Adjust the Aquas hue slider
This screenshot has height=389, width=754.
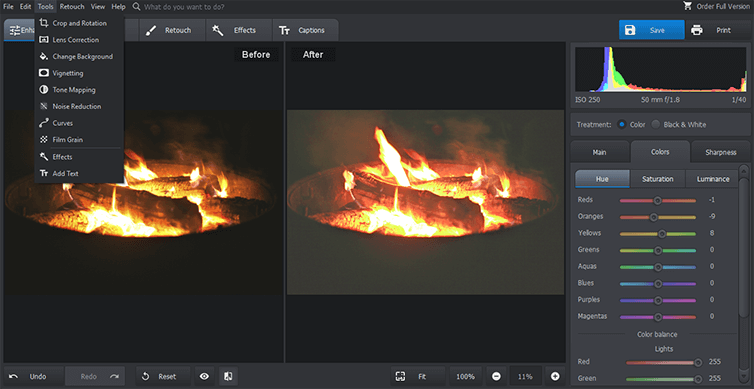click(x=658, y=267)
